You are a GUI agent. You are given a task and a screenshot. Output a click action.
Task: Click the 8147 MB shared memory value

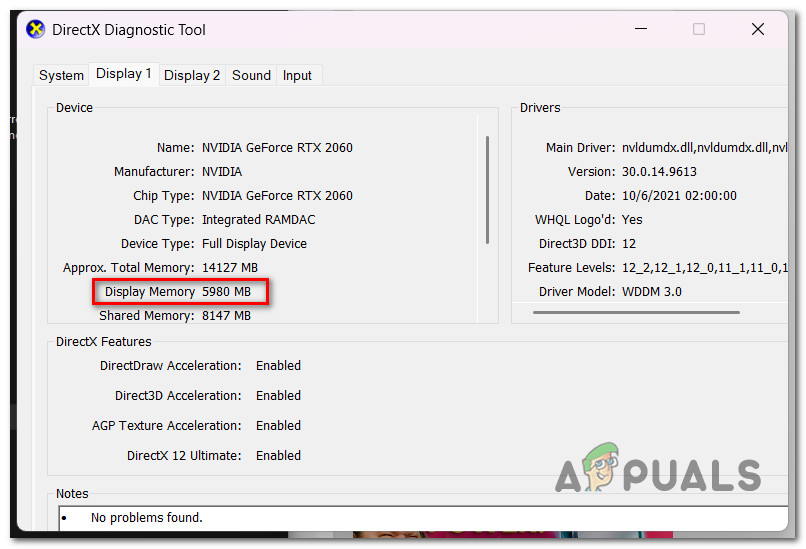pos(226,316)
